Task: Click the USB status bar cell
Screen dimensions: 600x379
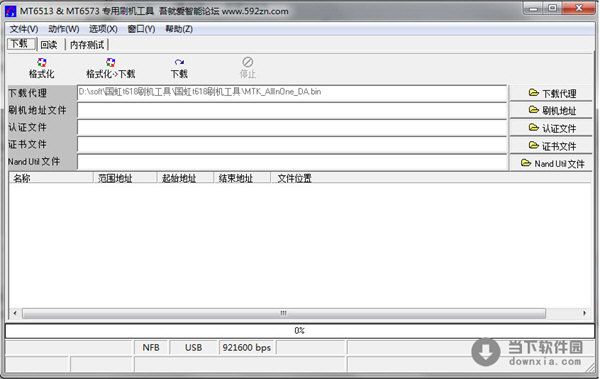Action: click(193, 348)
